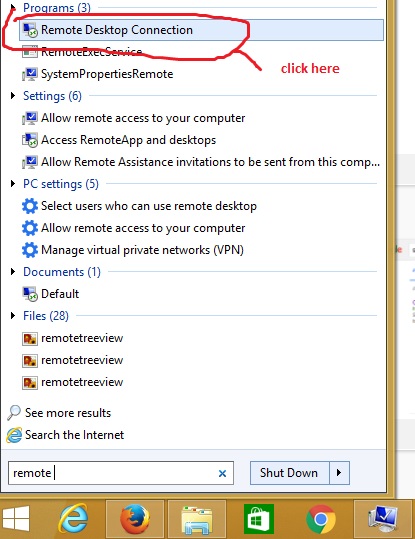Open SystemPropertiesRemote program
This screenshot has height=539, width=415.
pyautogui.click(x=107, y=74)
